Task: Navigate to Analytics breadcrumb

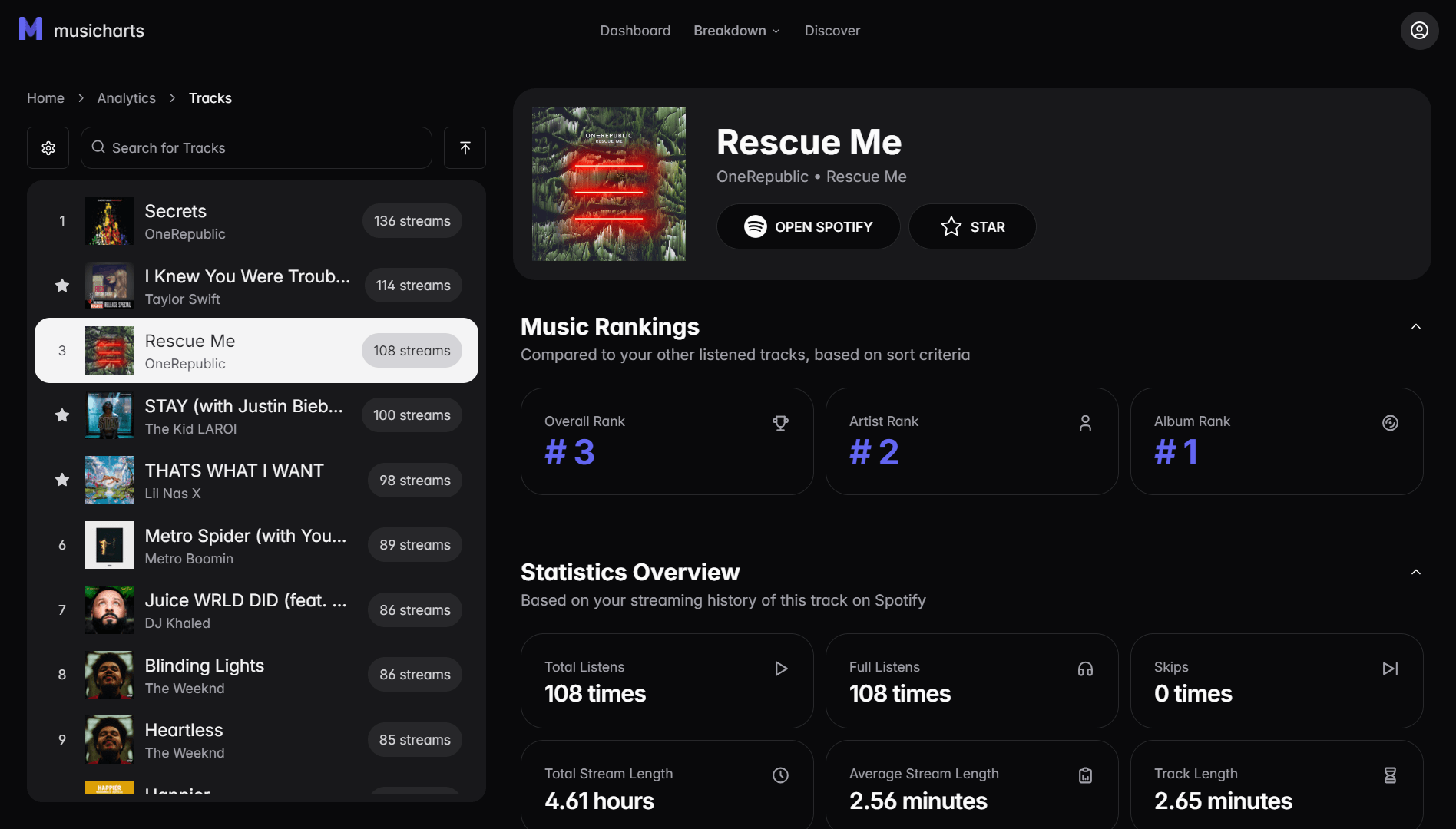Action: click(126, 98)
